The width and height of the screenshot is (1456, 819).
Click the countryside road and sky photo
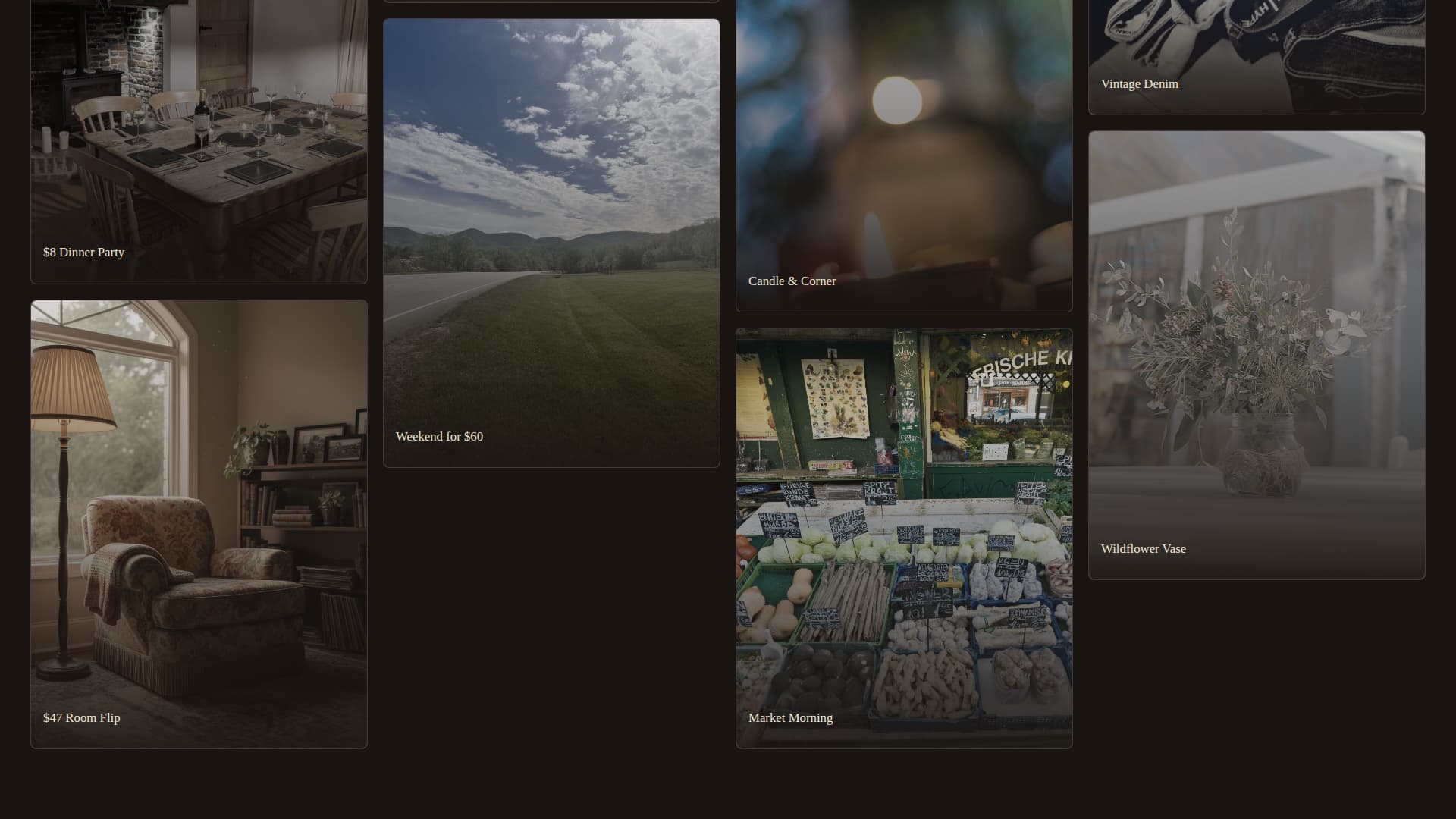[551, 227]
